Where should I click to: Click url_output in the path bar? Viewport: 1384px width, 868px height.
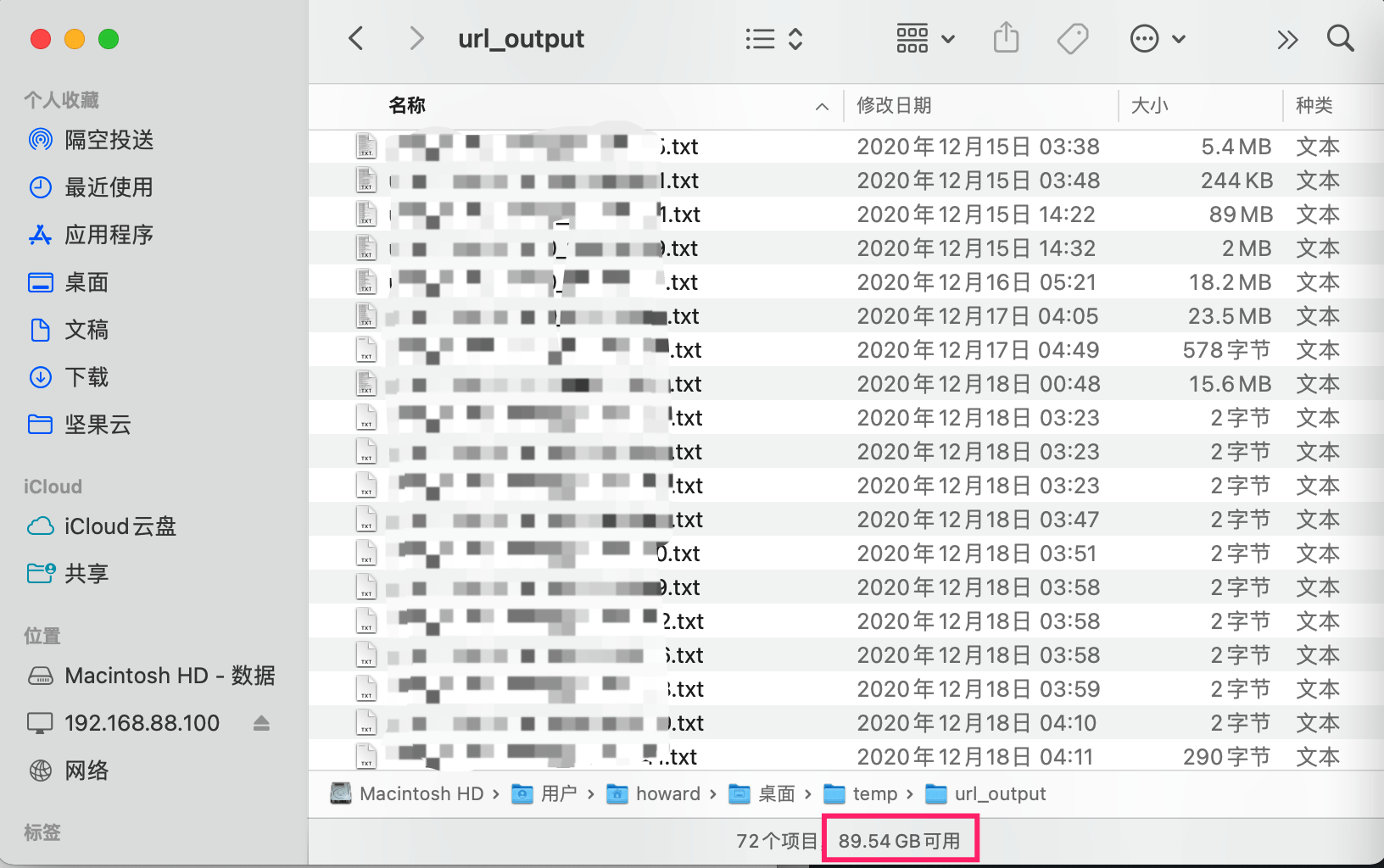pos(986,793)
